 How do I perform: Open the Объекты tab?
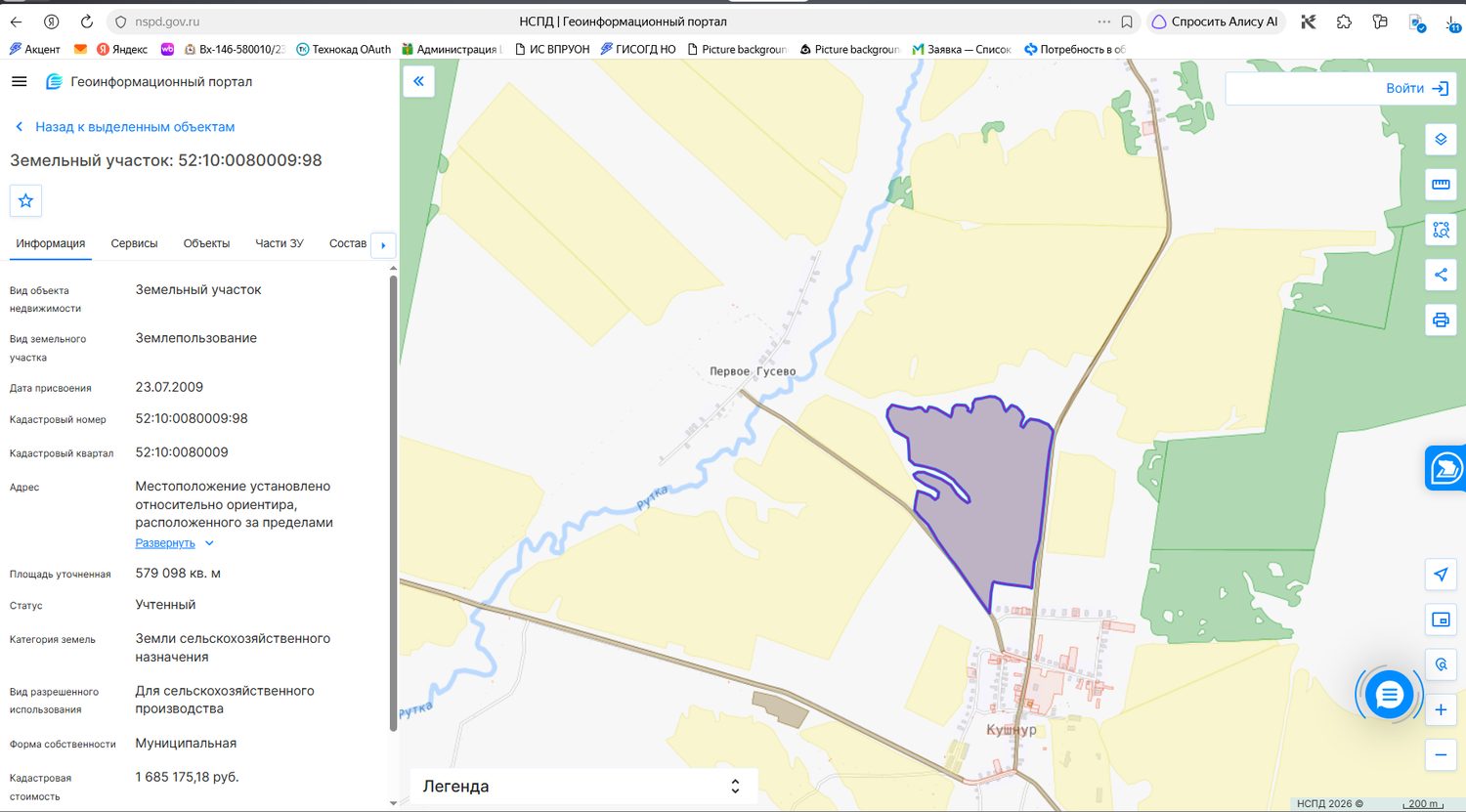[x=206, y=243]
